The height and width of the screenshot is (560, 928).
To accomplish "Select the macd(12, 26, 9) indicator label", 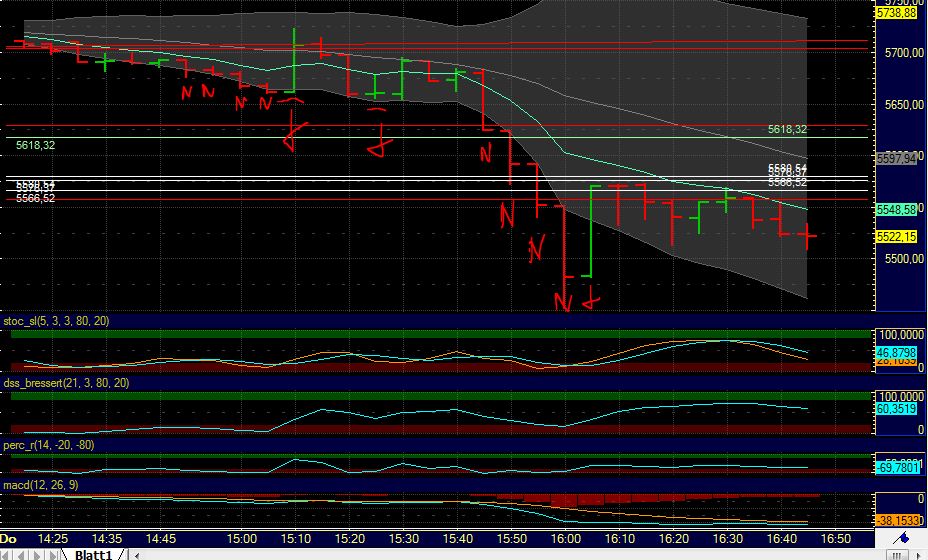I will point(40,485).
